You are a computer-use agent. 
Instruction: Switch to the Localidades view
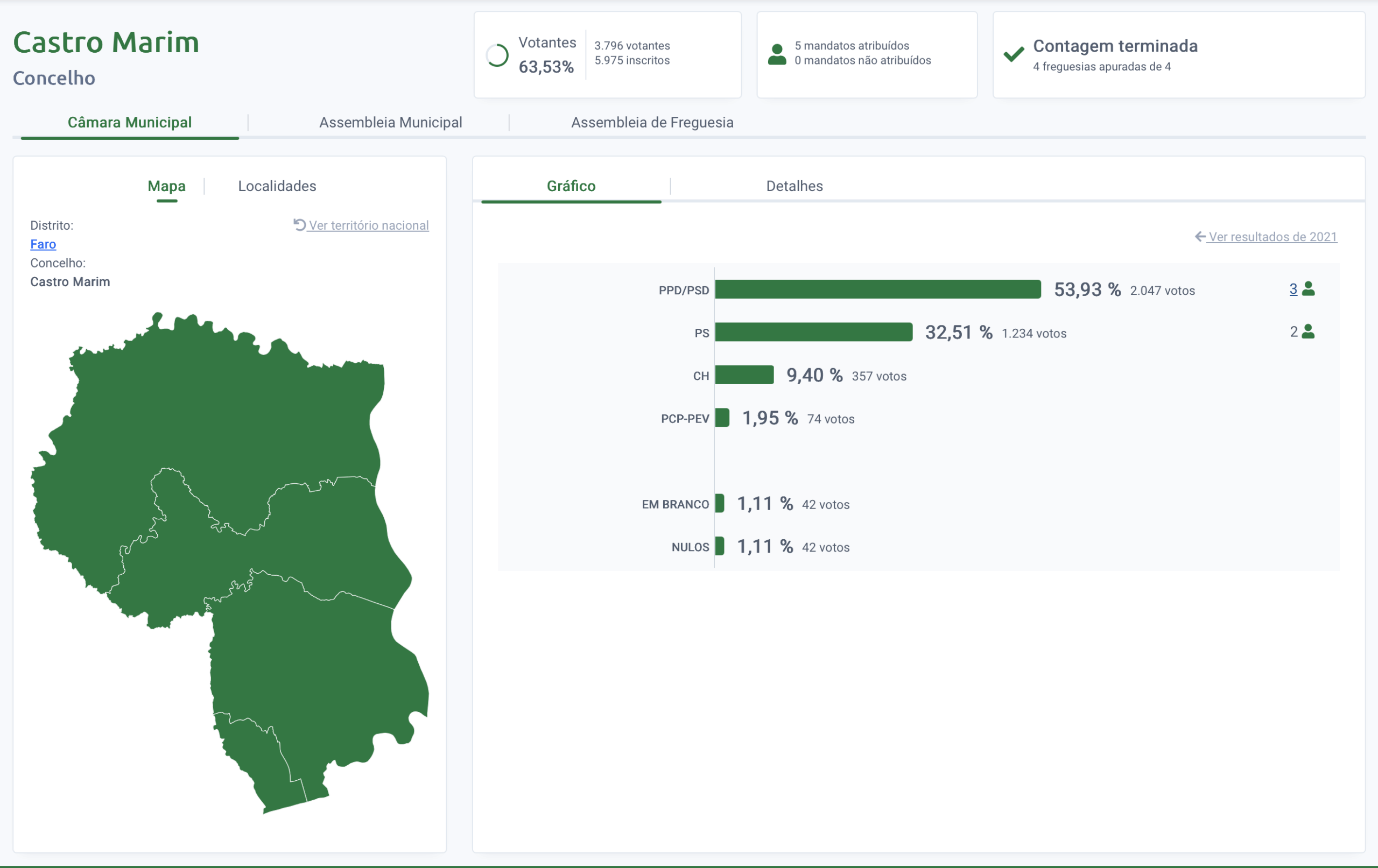pyautogui.click(x=277, y=186)
